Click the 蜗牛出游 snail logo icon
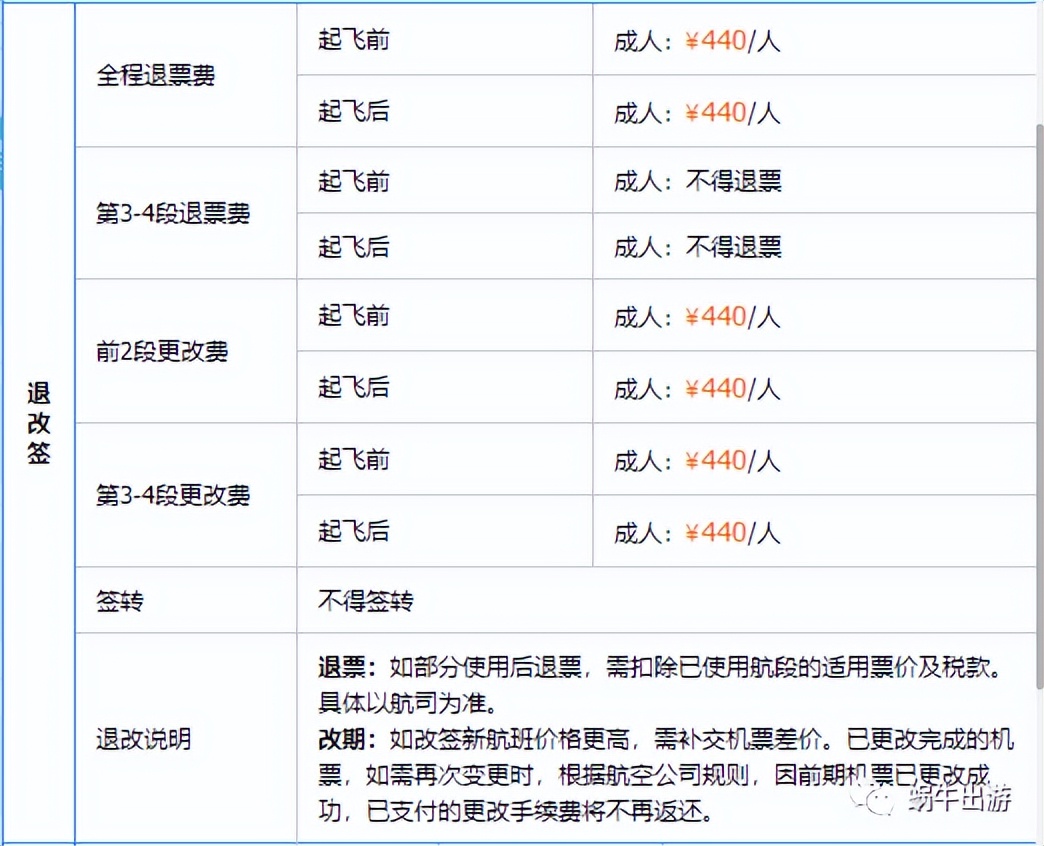This screenshot has width=1044, height=846. (x=878, y=801)
